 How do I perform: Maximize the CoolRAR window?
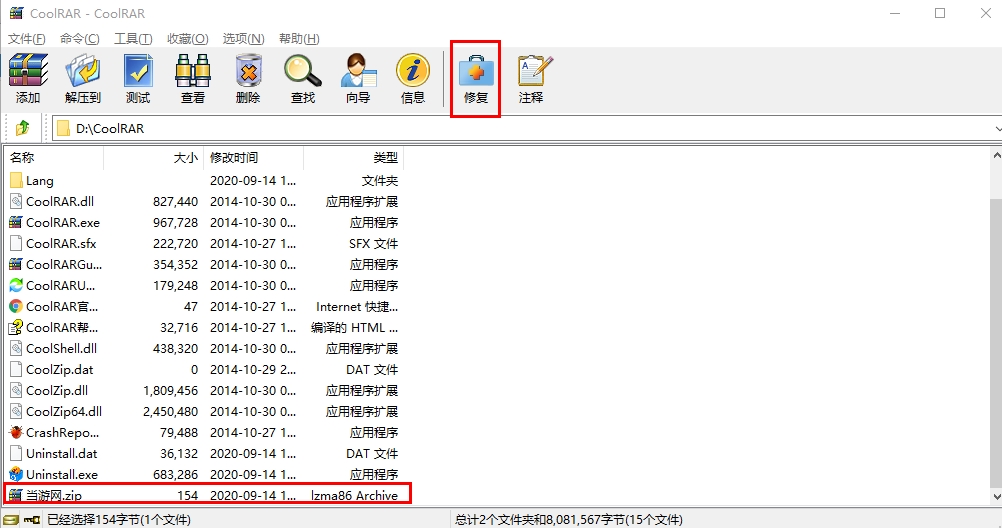tap(940, 13)
